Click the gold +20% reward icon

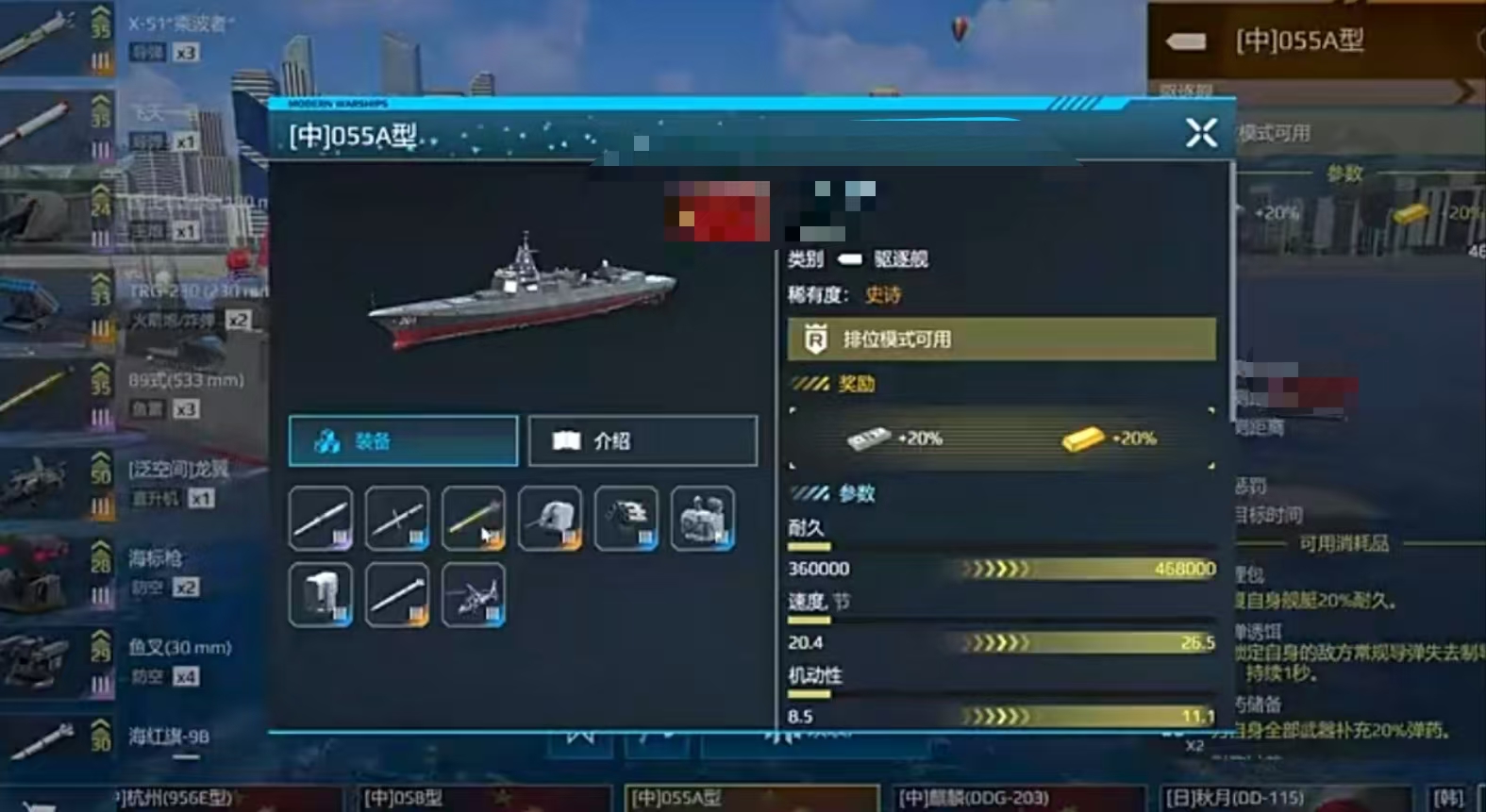click(x=1082, y=439)
